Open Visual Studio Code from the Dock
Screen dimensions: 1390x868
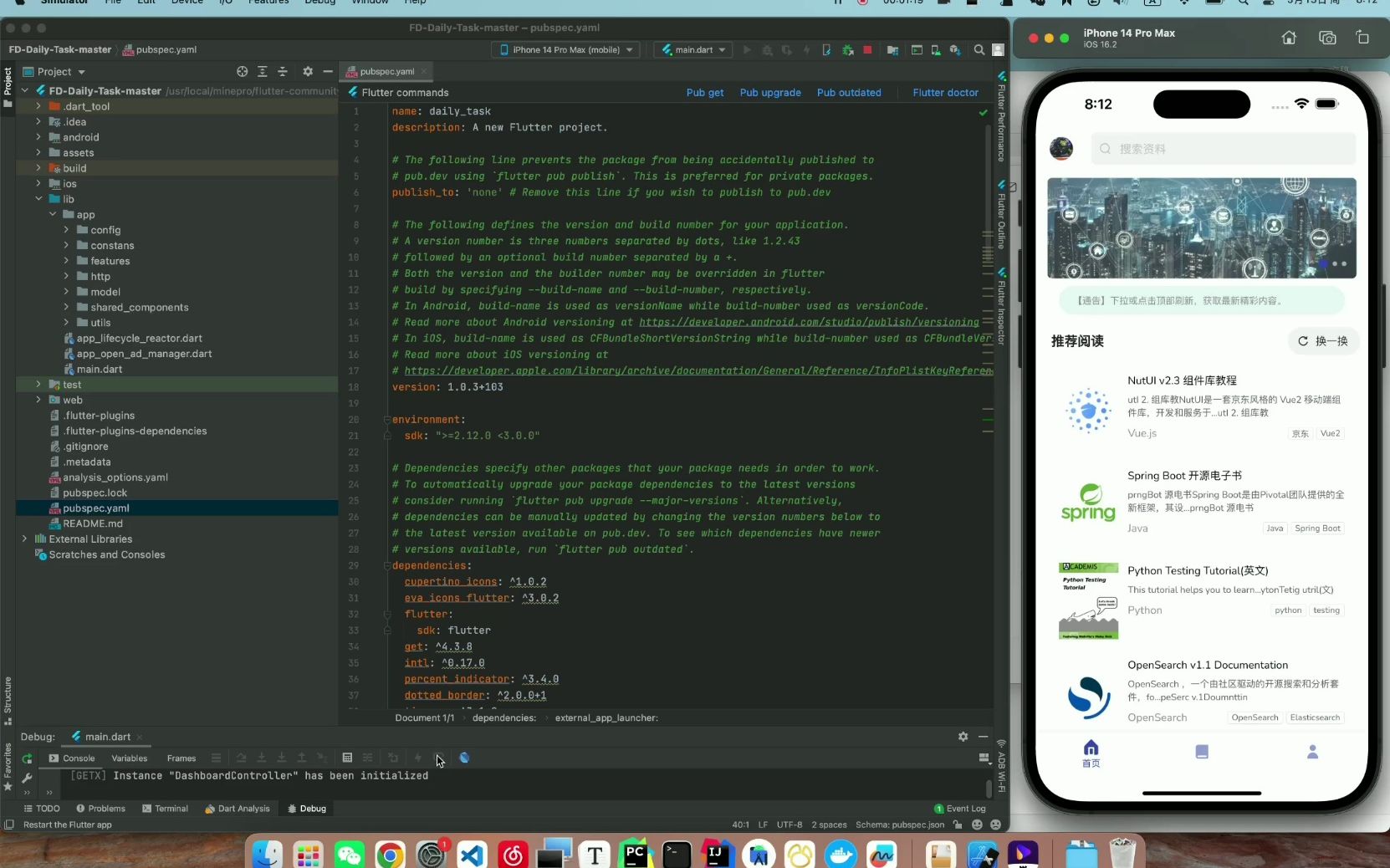(473, 855)
